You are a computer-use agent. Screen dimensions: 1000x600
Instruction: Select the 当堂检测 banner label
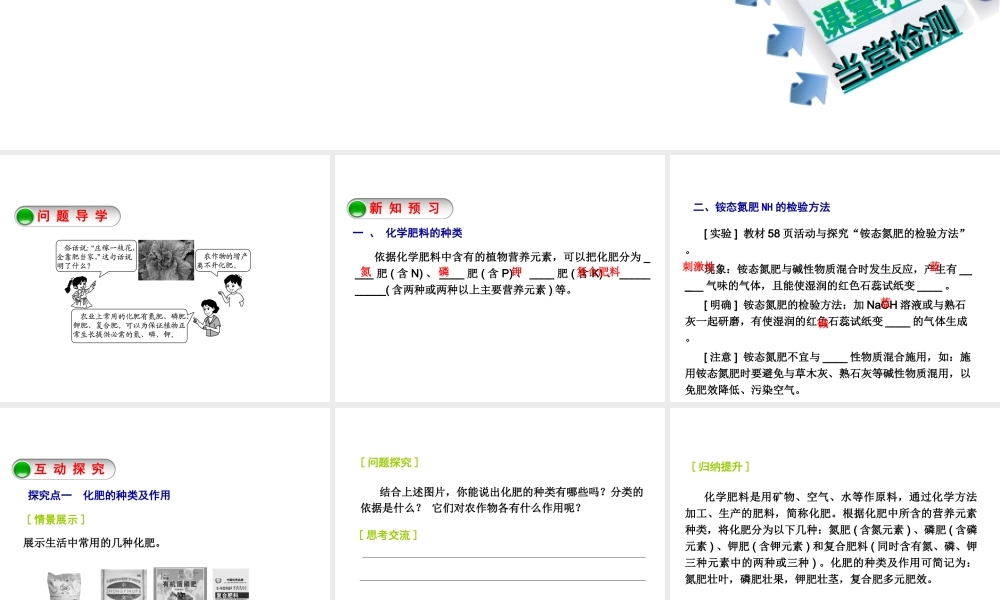point(897,50)
